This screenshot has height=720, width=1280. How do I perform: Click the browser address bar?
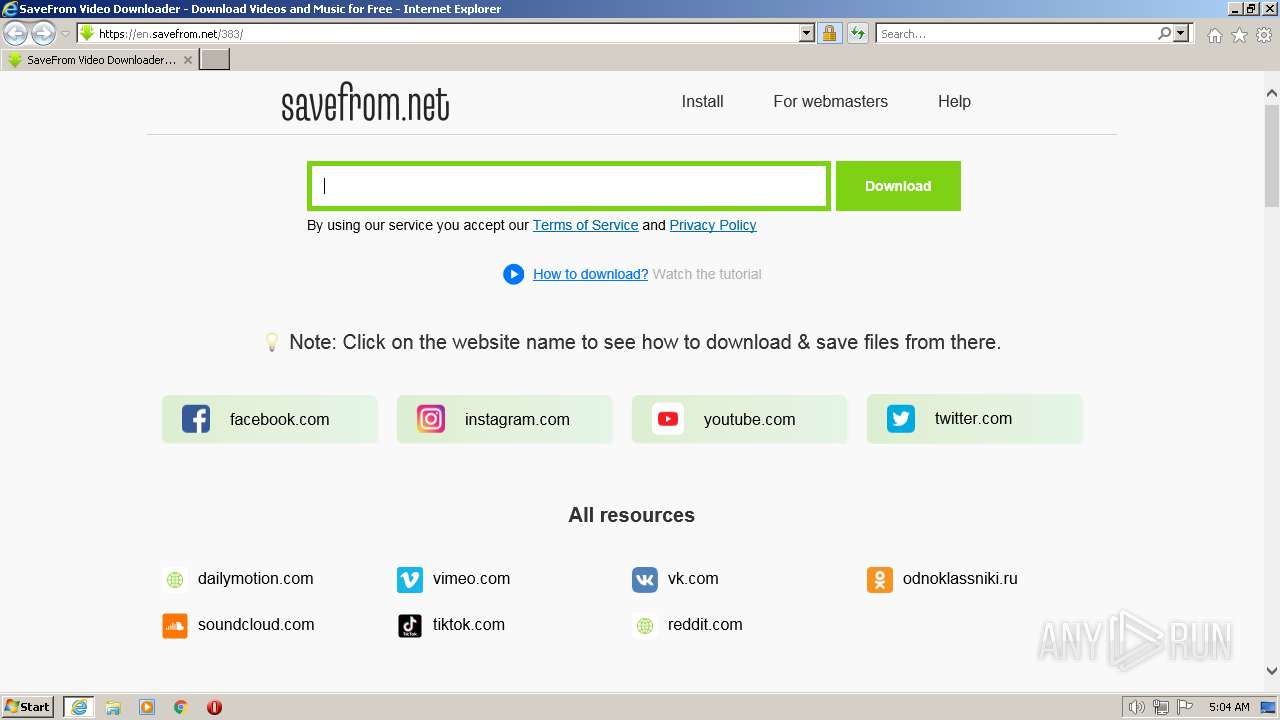[446, 33]
